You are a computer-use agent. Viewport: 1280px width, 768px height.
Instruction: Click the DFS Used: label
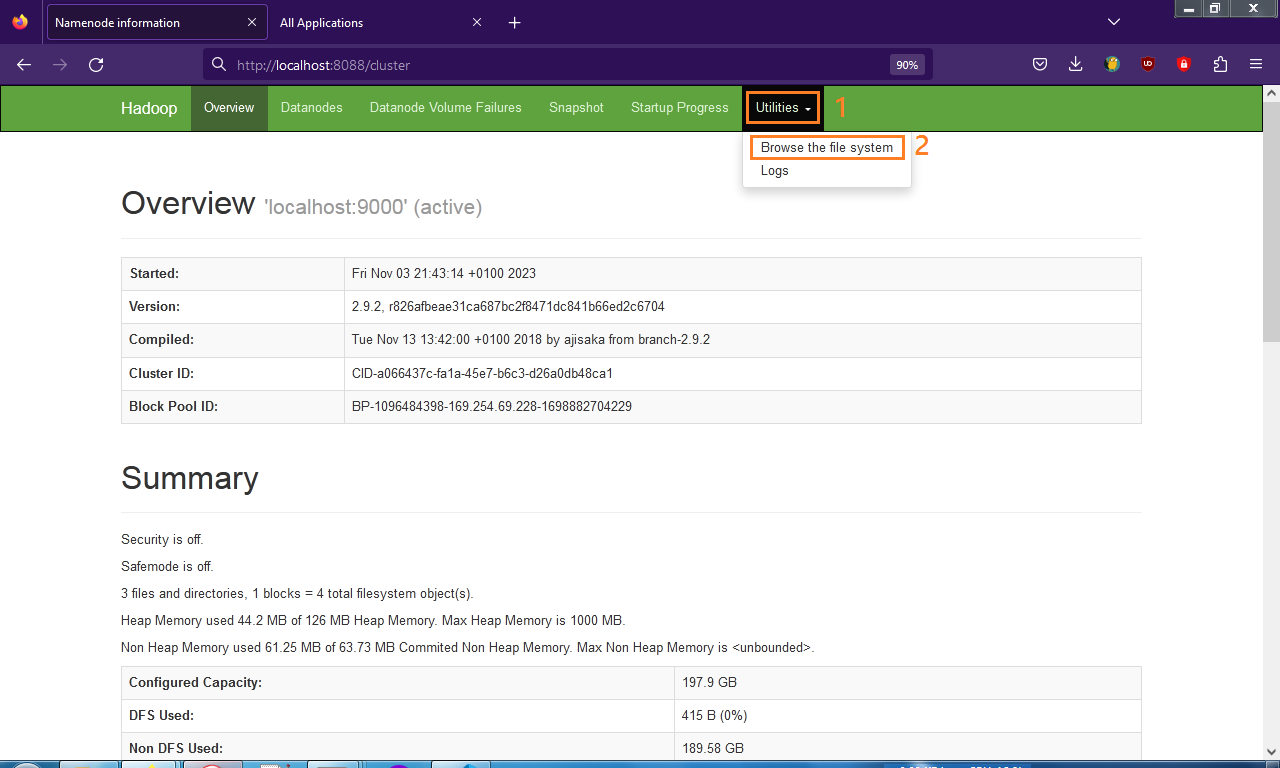tap(161, 716)
